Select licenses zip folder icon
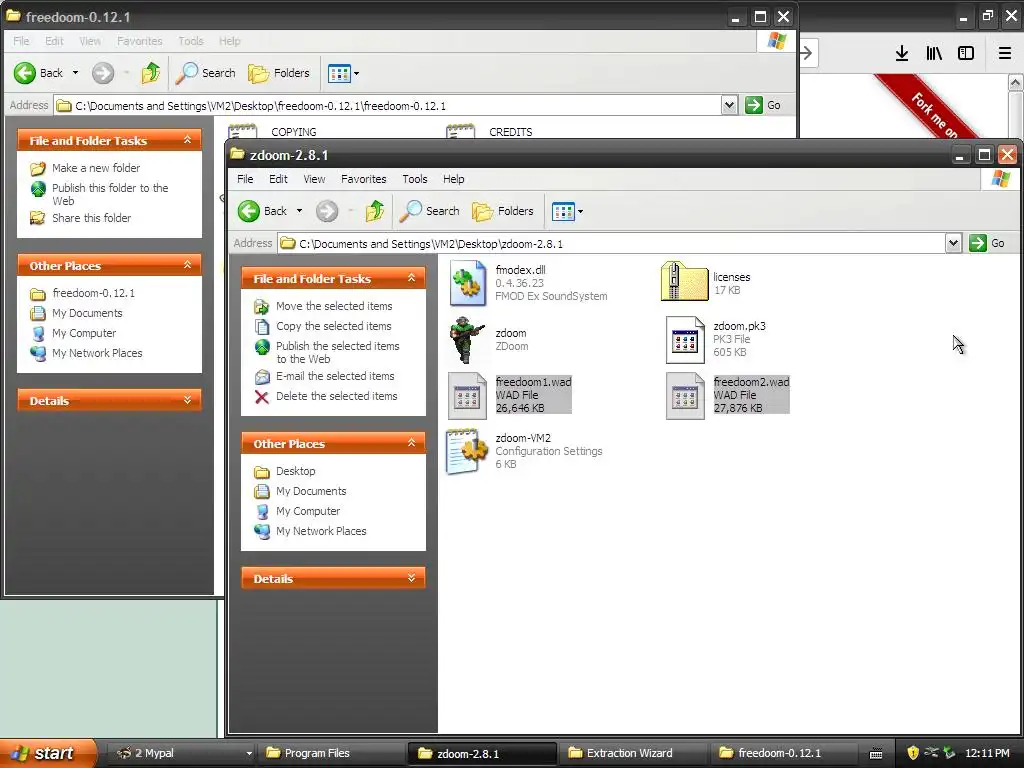 tap(684, 281)
